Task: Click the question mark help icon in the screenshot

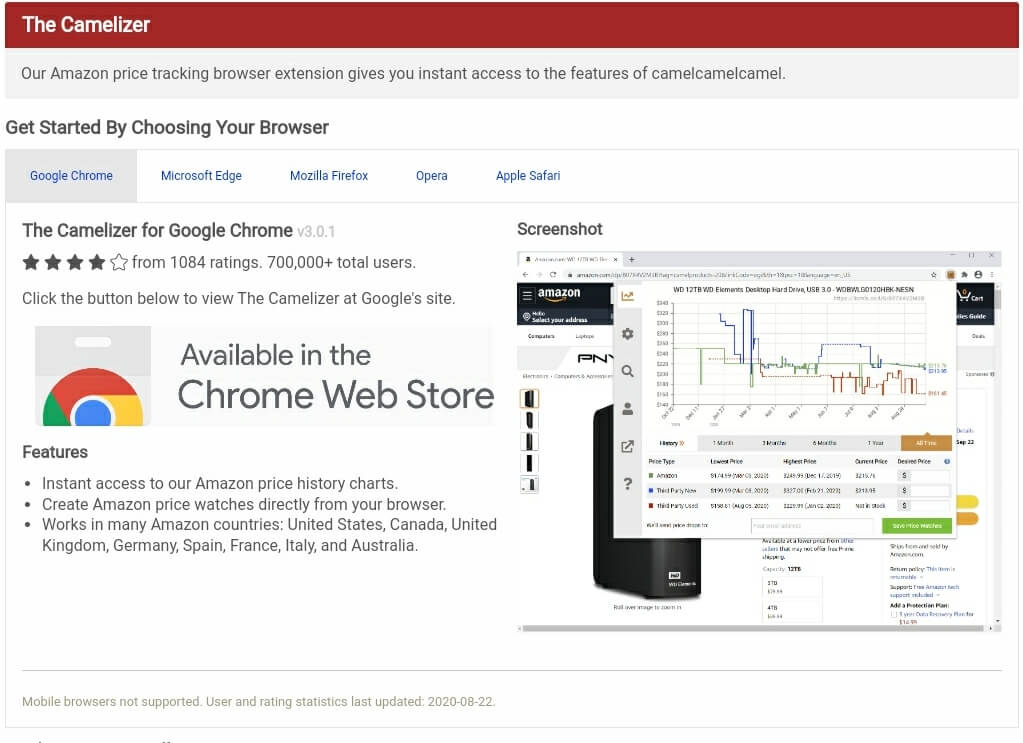Action: tap(627, 483)
